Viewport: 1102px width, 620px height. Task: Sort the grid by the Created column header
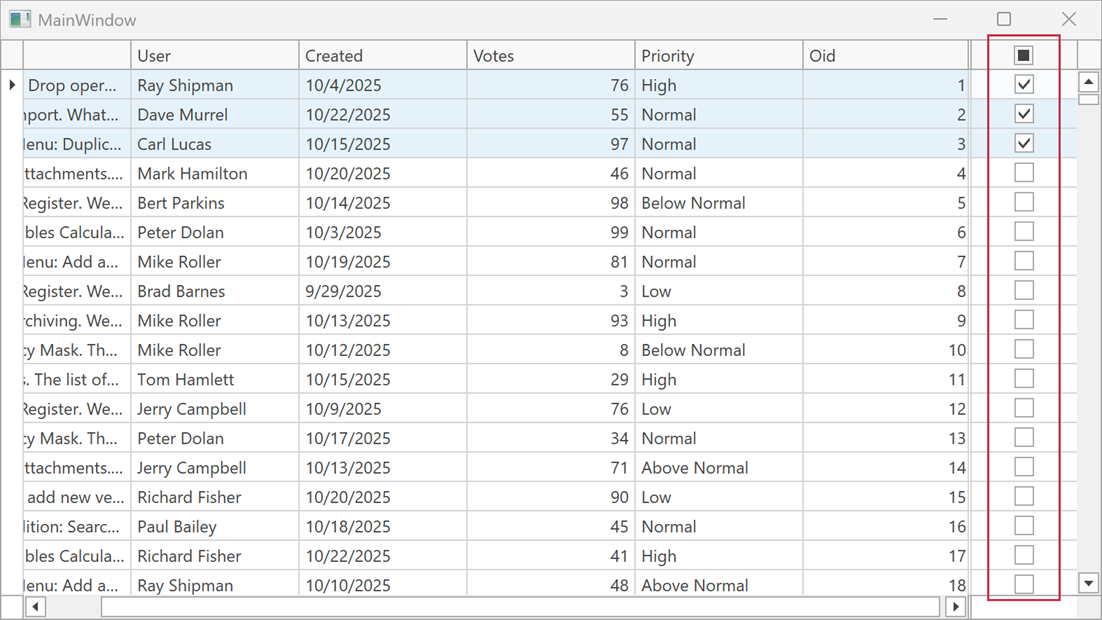[383, 55]
